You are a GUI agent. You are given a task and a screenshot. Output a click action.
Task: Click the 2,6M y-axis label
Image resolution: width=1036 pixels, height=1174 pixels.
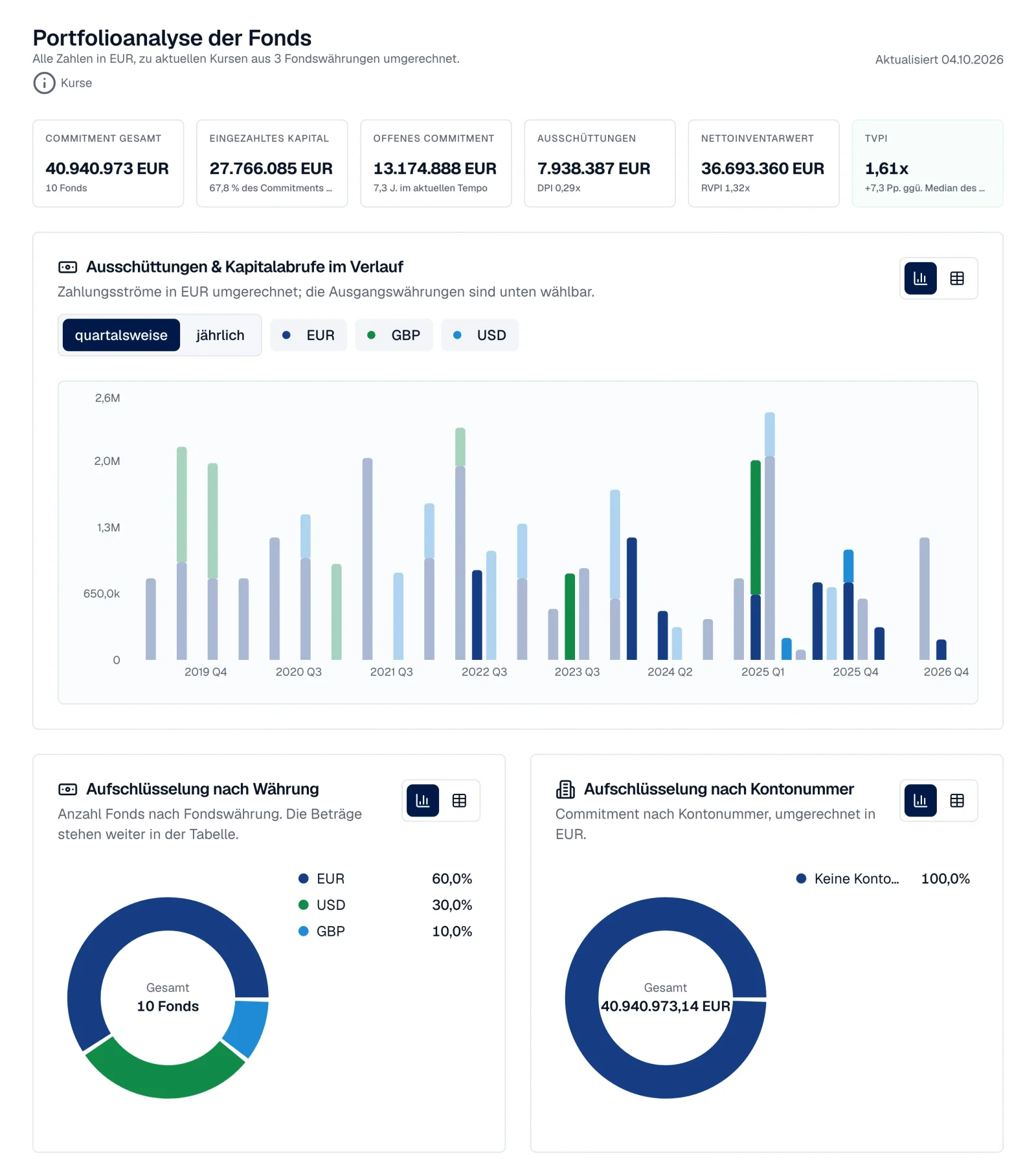[x=107, y=398]
